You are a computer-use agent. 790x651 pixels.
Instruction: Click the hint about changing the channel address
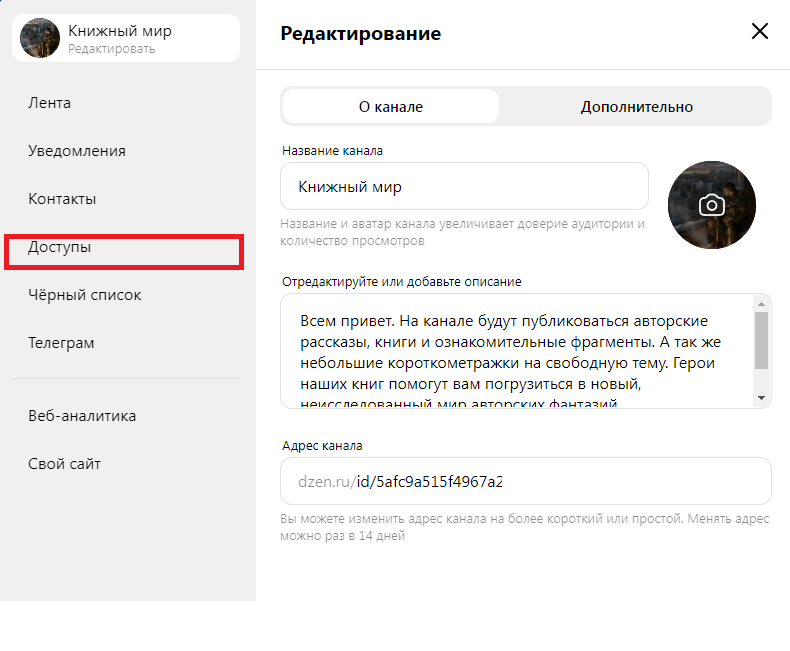pyautogui.click(x=524, y=527)
